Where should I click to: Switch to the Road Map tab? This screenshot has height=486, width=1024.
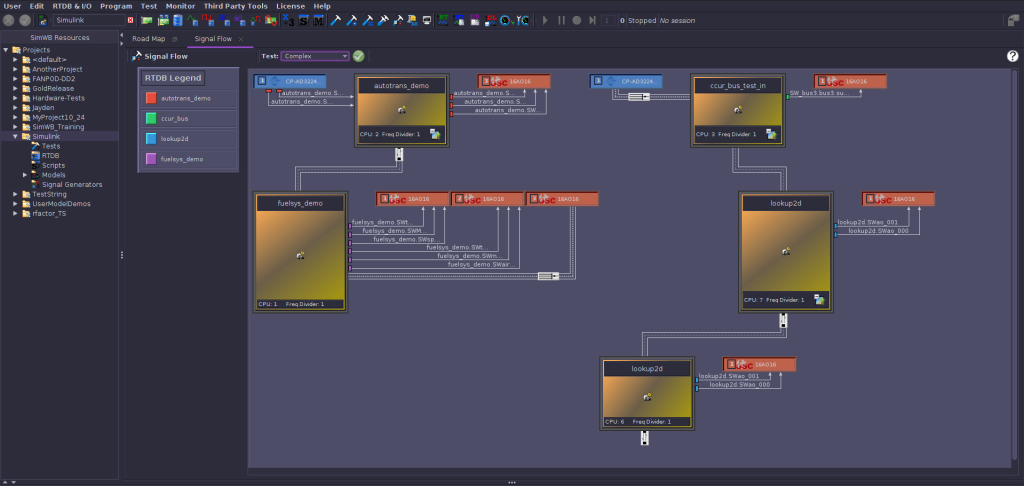(x=149, y=39)
